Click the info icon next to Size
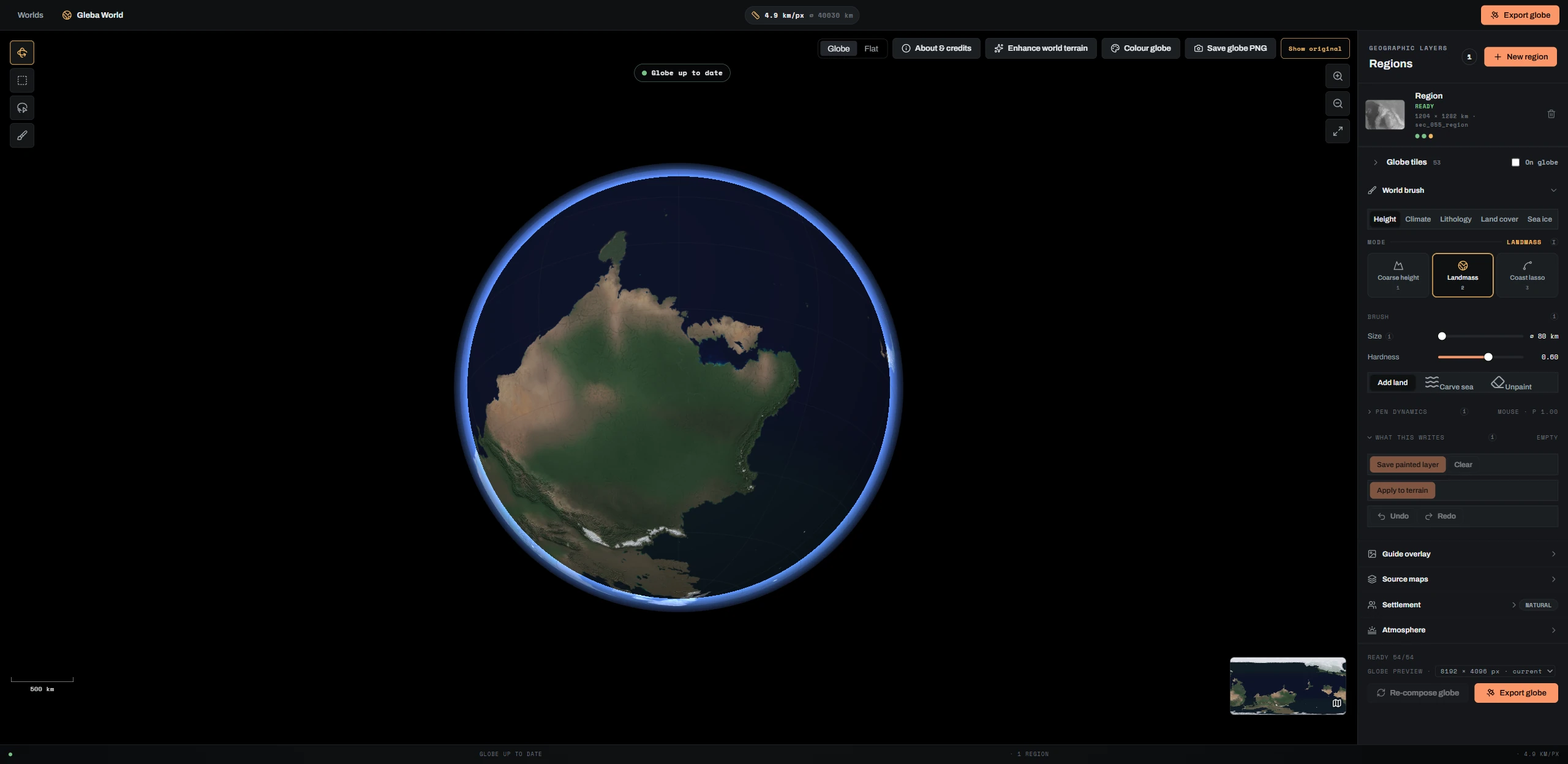1568x764 pixels. (x=1389, y=336)
